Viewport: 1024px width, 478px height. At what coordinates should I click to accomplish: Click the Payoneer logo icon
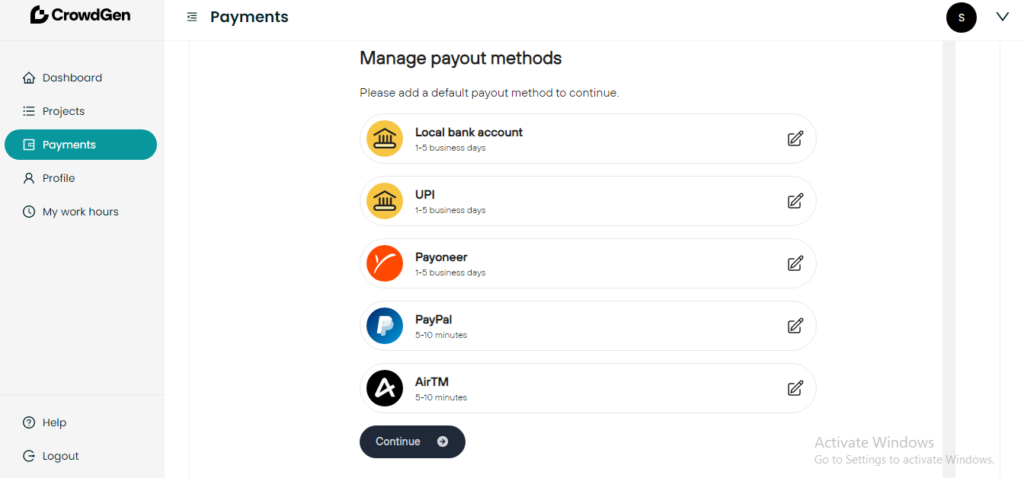coord(385,263)
